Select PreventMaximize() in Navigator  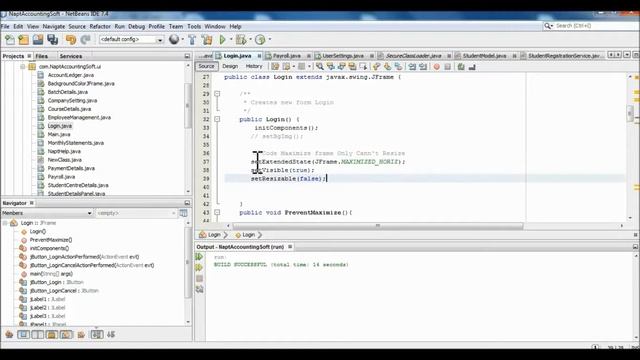point(51,240)
